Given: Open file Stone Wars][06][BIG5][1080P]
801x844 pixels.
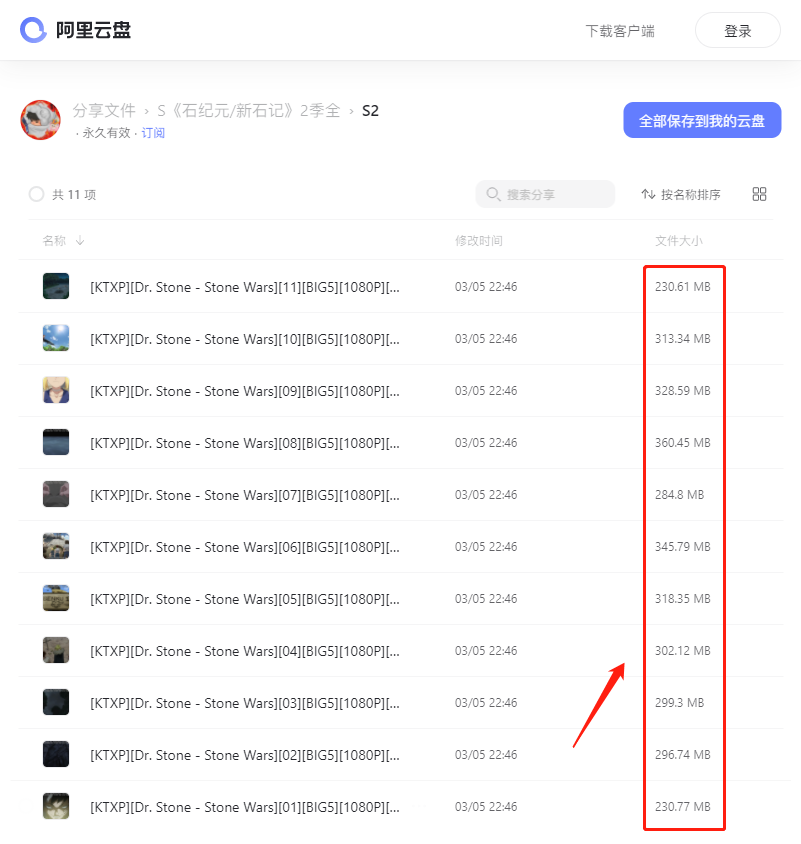Looking at the screenshot, I should point(245,547).
